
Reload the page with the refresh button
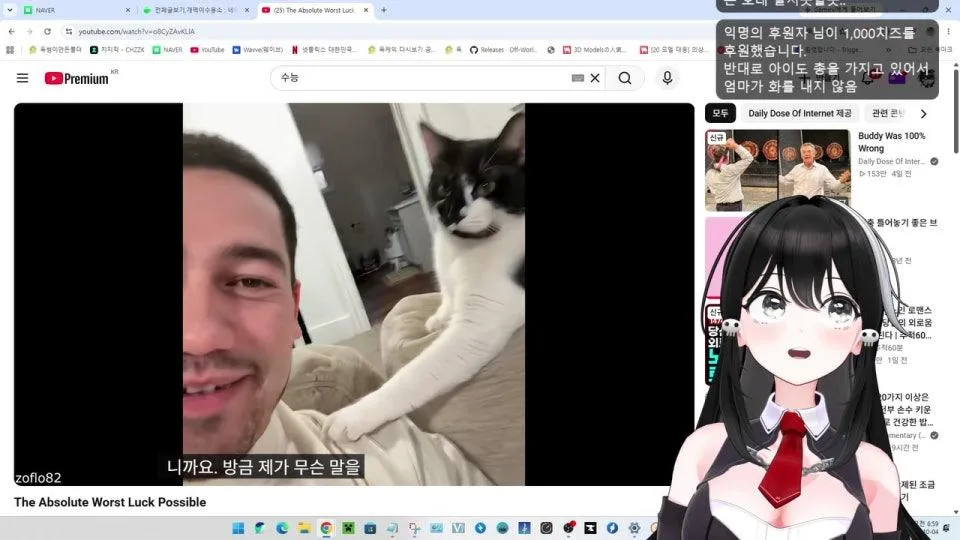[x=47, y=31]
